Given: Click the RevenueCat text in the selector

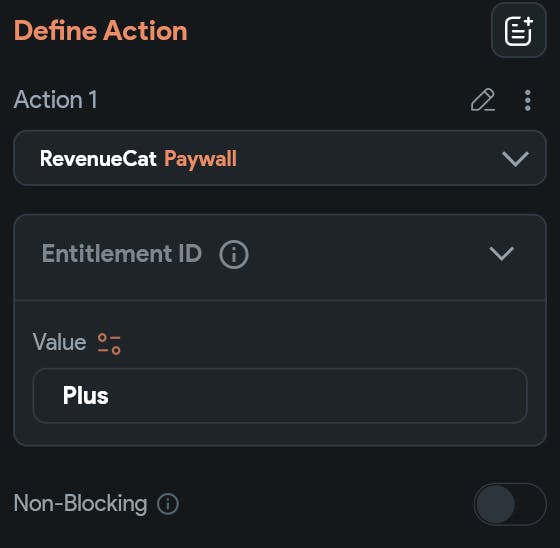Looking at the screenshot, I should pyautogui.click(x=98, y=158).
